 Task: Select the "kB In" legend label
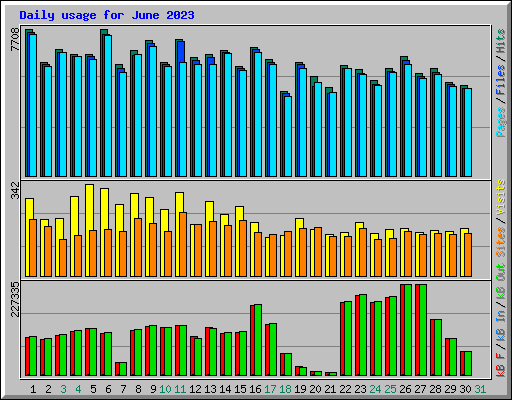click(501, 326)
